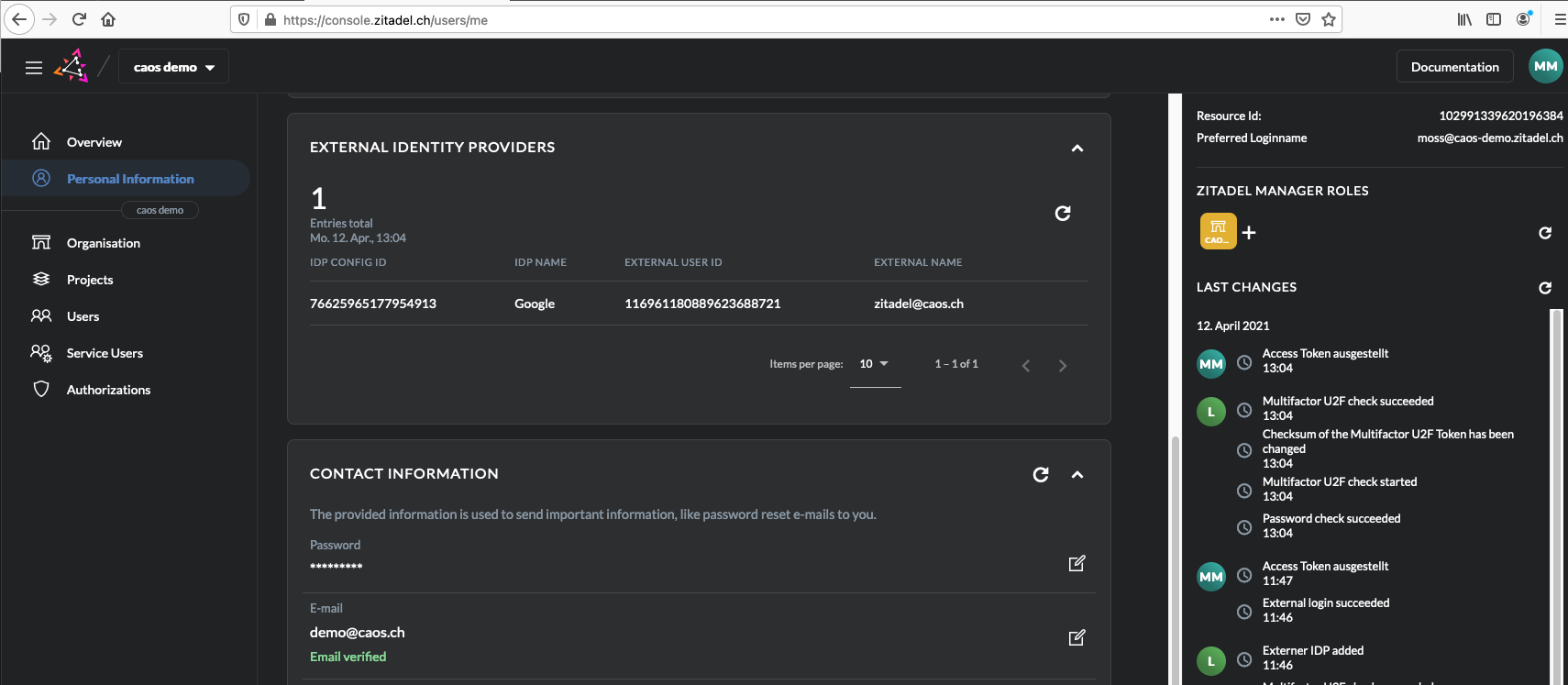The width and height of the screenshot is (1568, 685).
Task: Refresh the Last Changes list
Action: click(1545, 288)
